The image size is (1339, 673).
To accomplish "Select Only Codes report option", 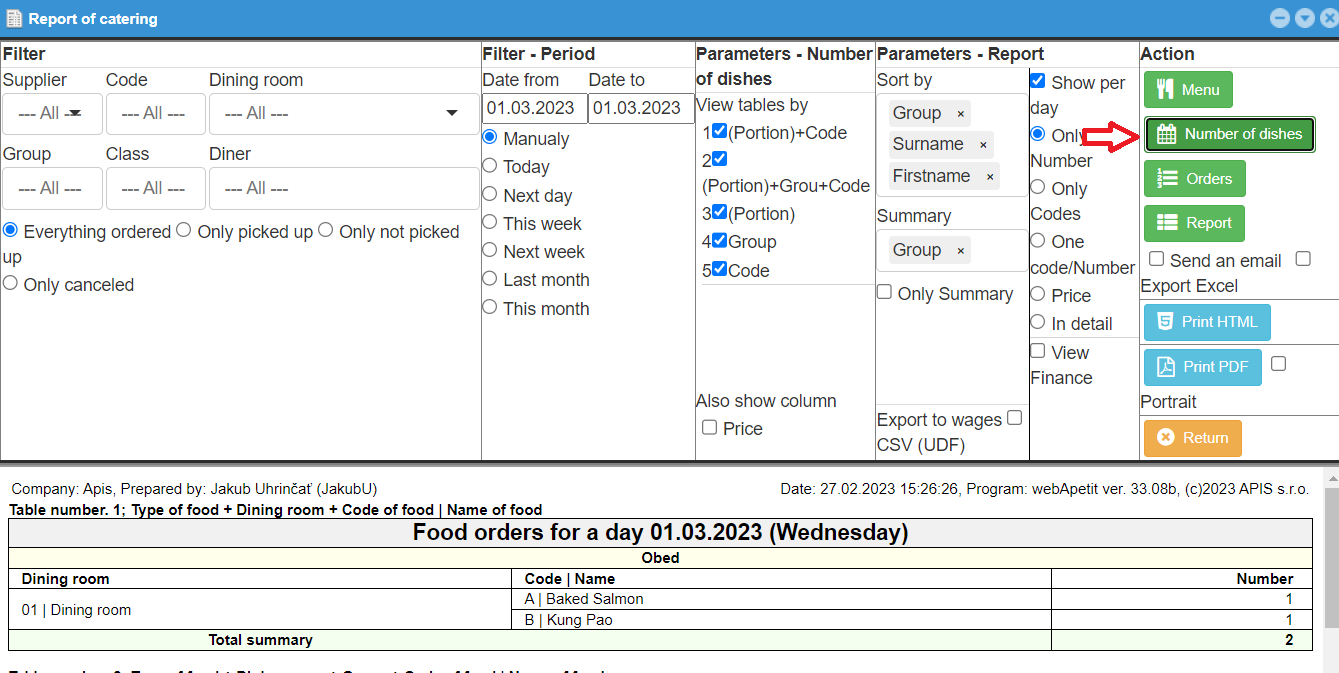I will tap(1038, 187).
